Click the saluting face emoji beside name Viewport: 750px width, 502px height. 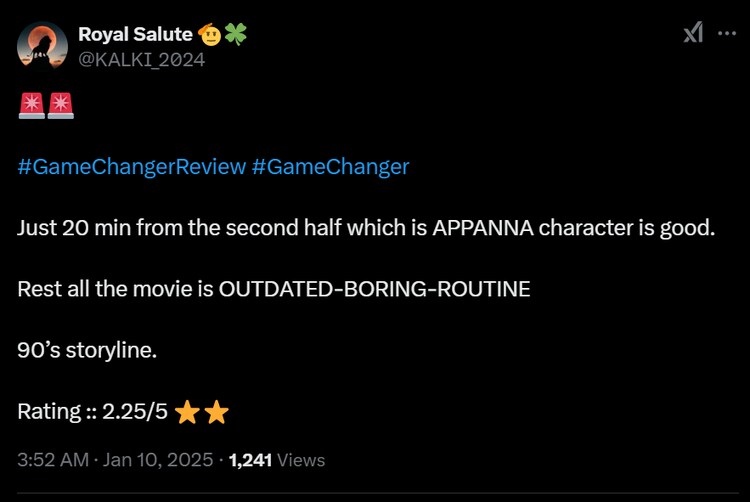point(211,35)
